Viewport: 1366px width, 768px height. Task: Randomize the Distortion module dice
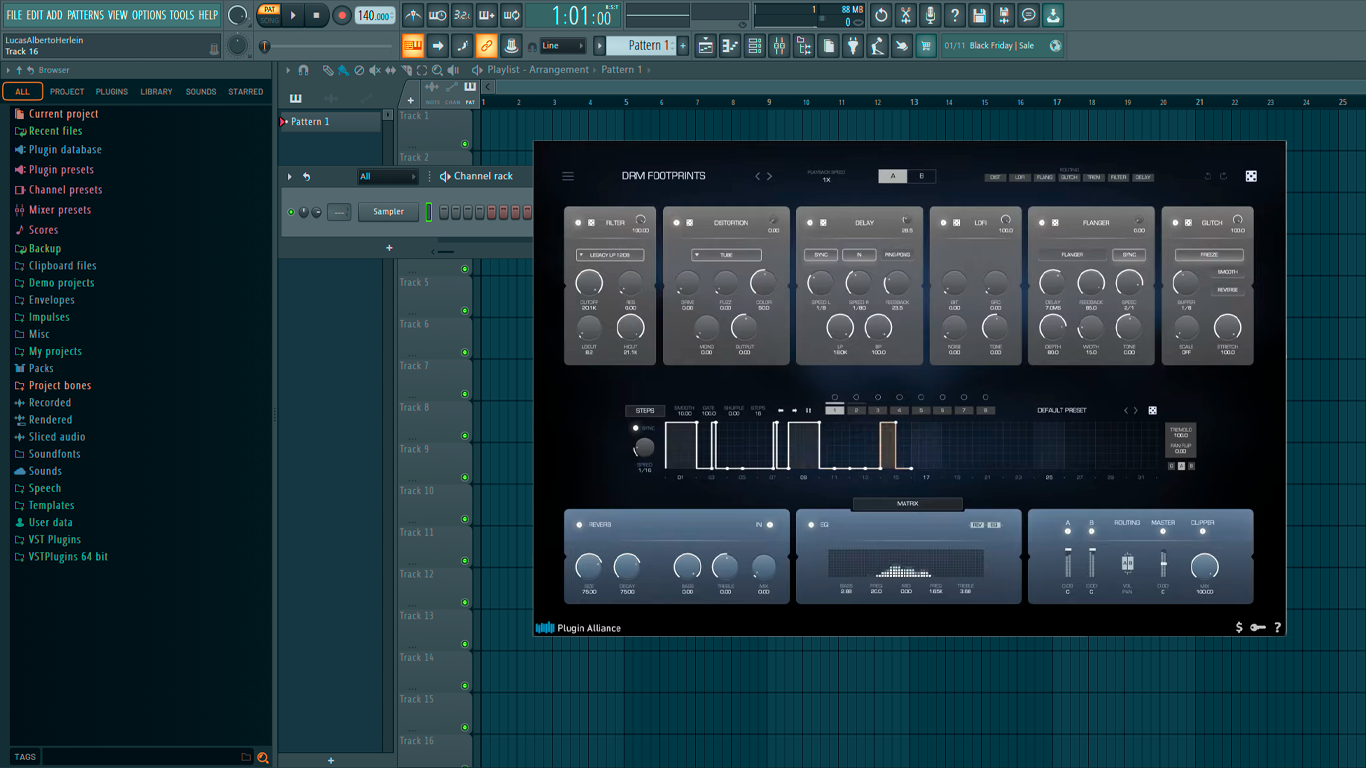tap(690, 223)
